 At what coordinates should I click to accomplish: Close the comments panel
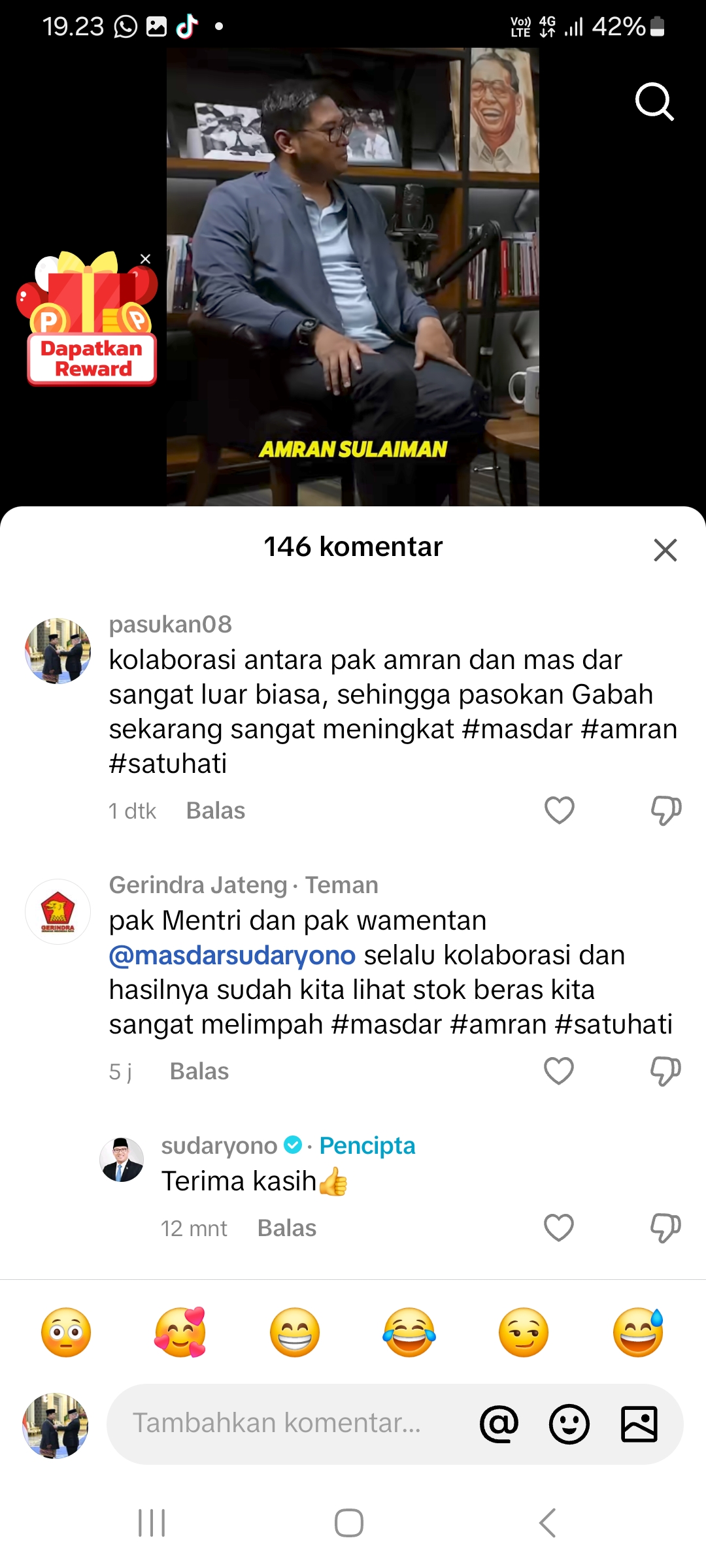tap(665, 550)
